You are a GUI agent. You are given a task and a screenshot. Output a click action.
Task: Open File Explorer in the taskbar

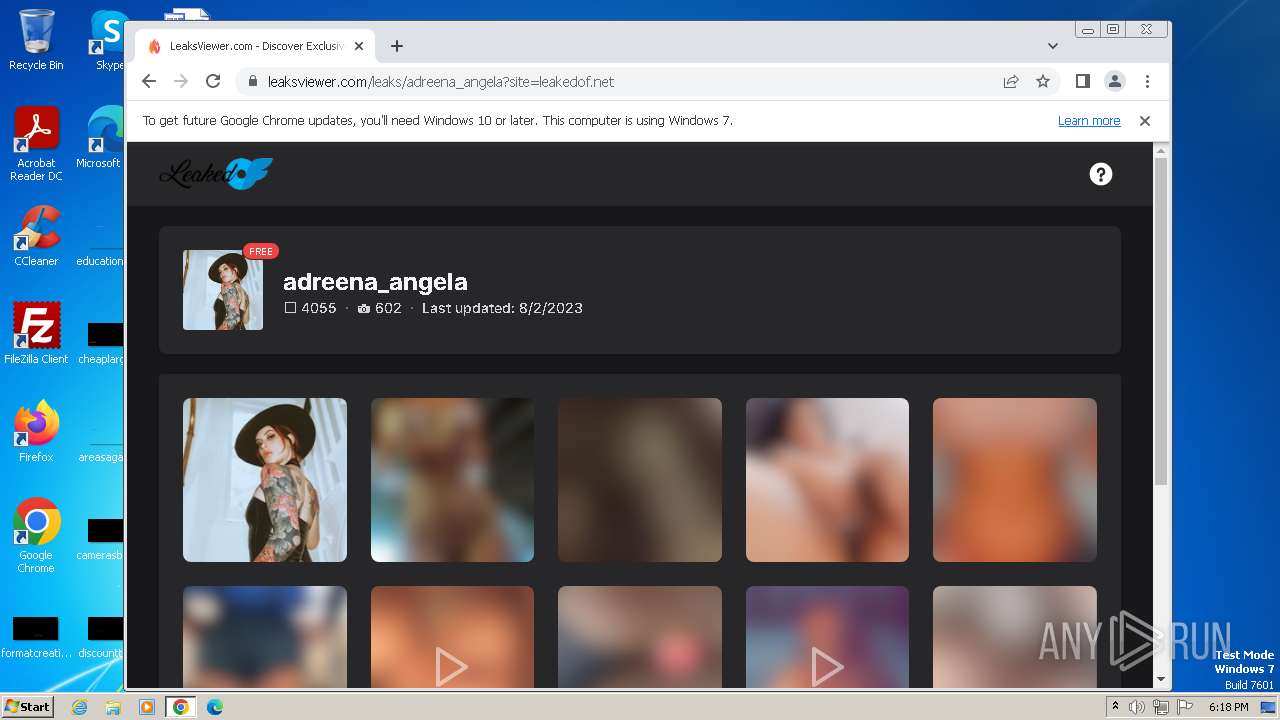tap(113, 707)
